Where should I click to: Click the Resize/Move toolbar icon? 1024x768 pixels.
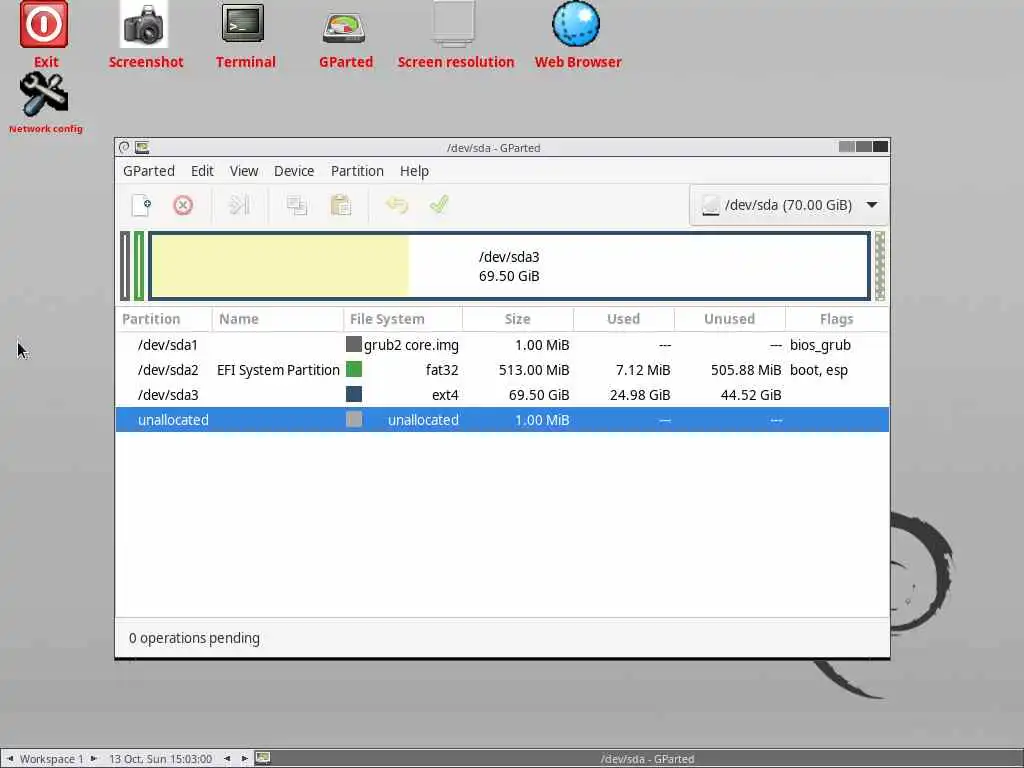239,205
